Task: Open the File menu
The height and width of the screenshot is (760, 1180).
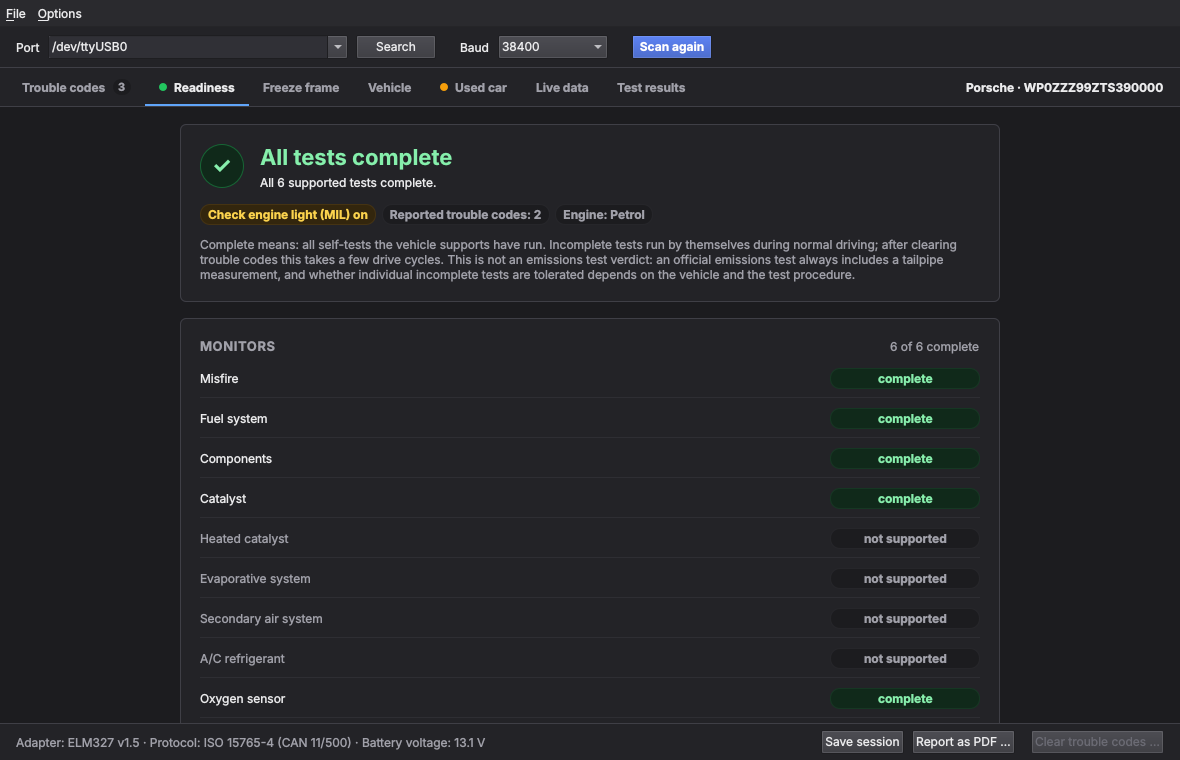Action: [x=16, y=14]
